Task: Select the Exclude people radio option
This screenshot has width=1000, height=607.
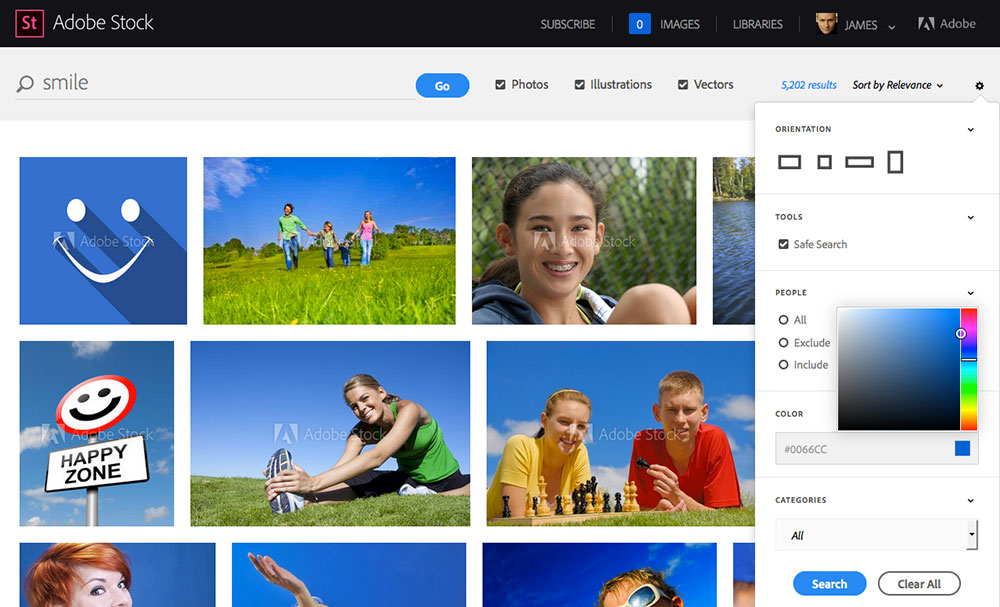Action: [783, 343]
